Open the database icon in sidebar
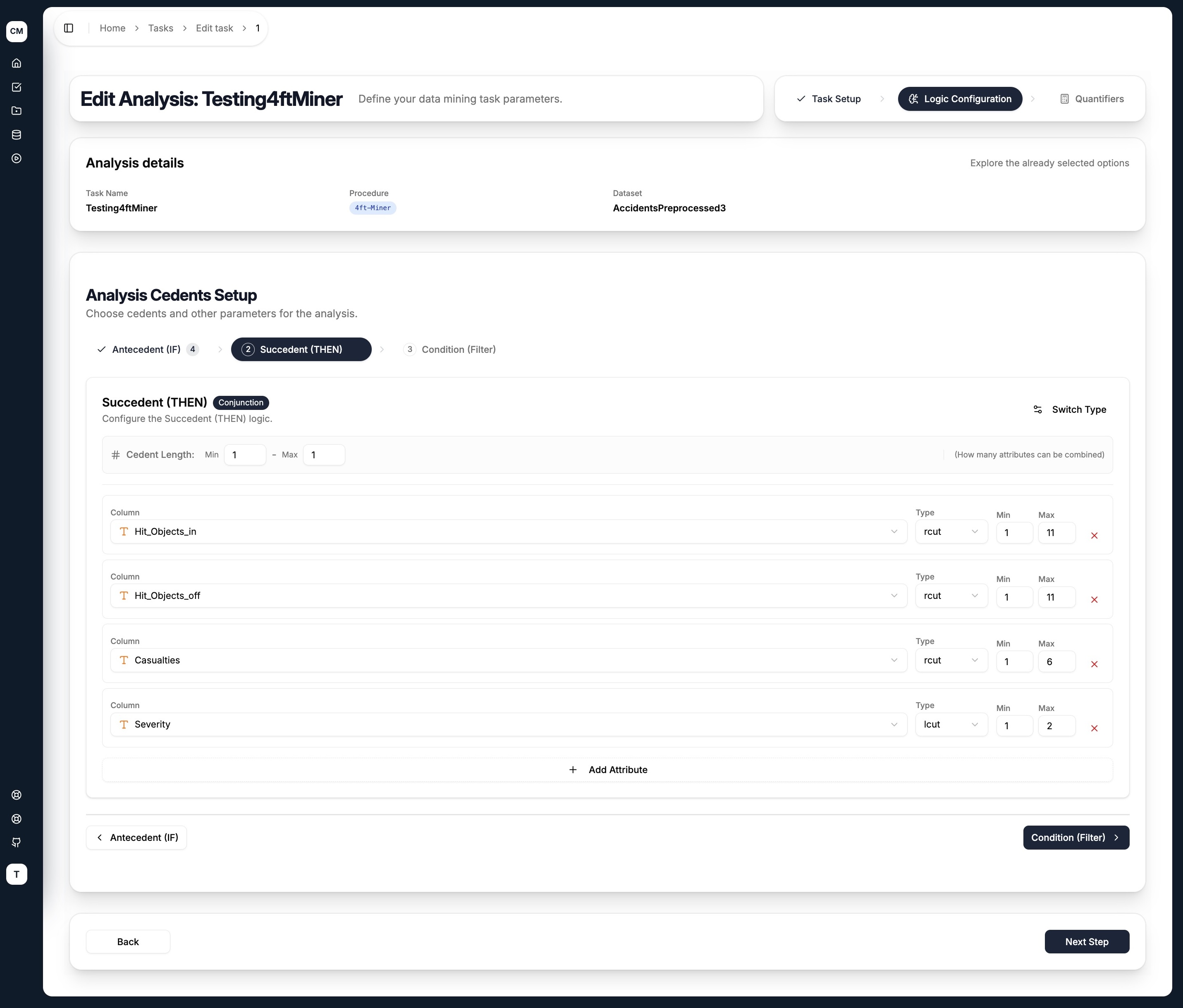Viewport: 1183px width, 1008px height. [x=17, y=135]
